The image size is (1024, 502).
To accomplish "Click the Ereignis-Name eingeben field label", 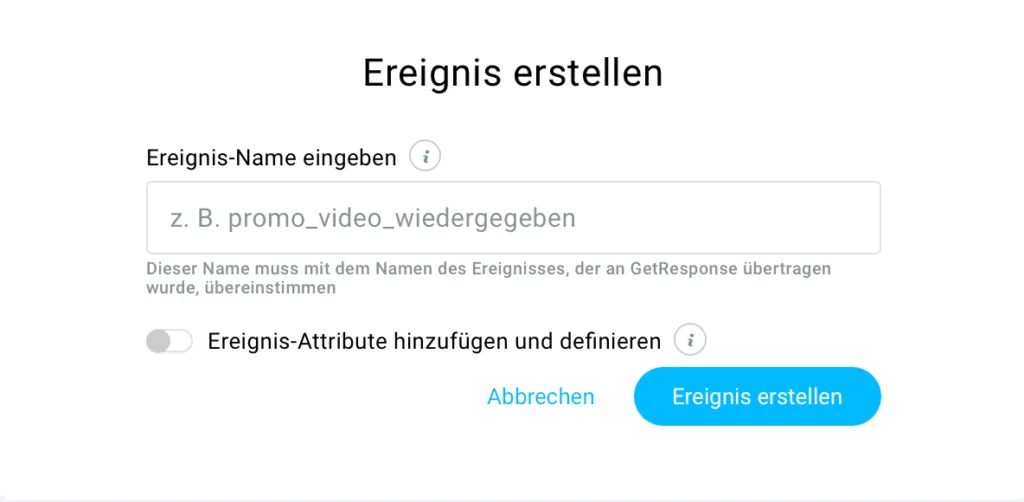I will pos(271,157).
